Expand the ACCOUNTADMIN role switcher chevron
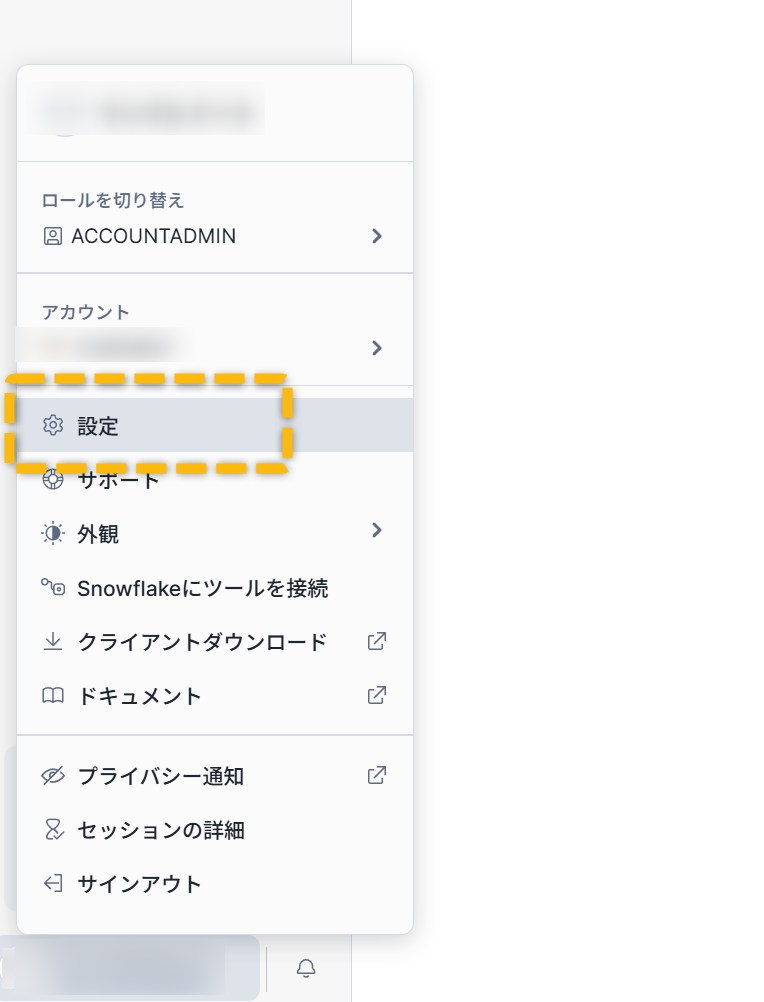 pos(377,236)
